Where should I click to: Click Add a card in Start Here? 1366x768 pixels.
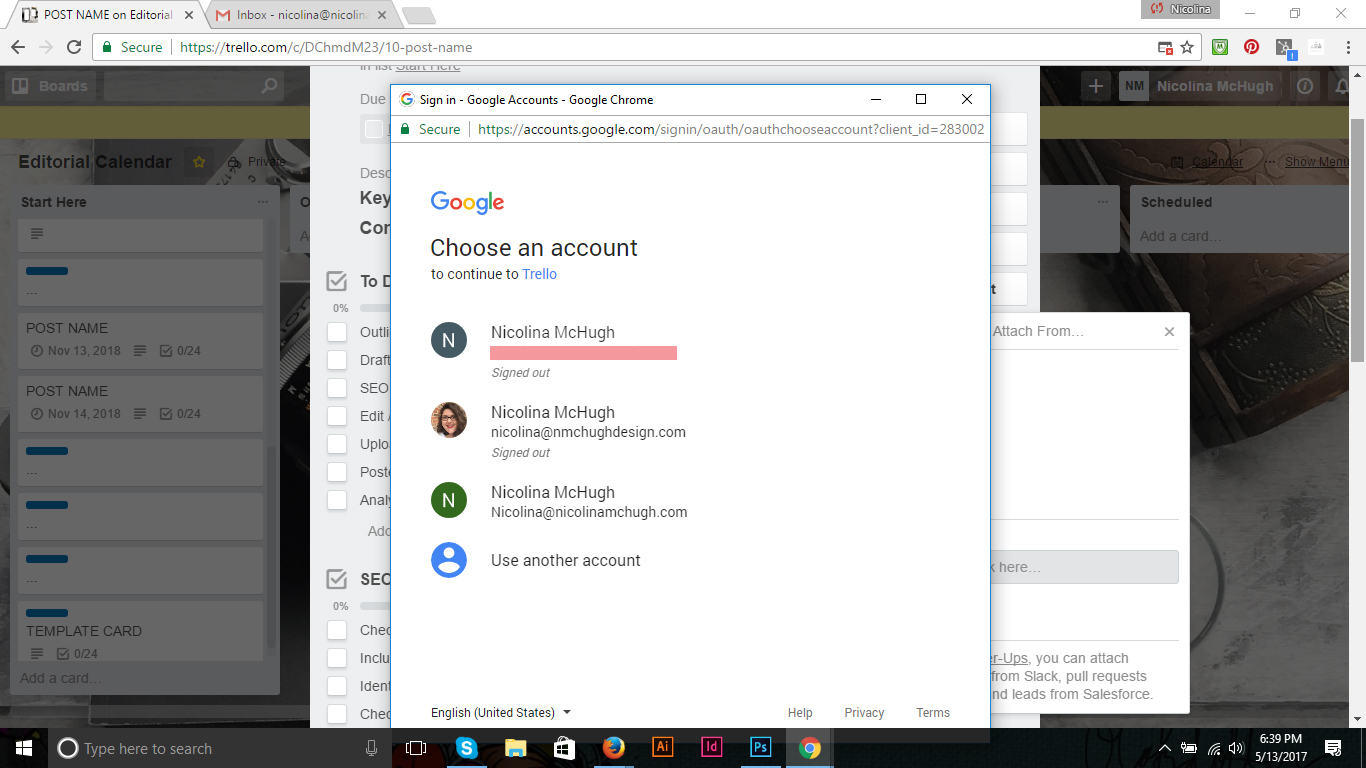pyautogui.click(x=61, y=678)
